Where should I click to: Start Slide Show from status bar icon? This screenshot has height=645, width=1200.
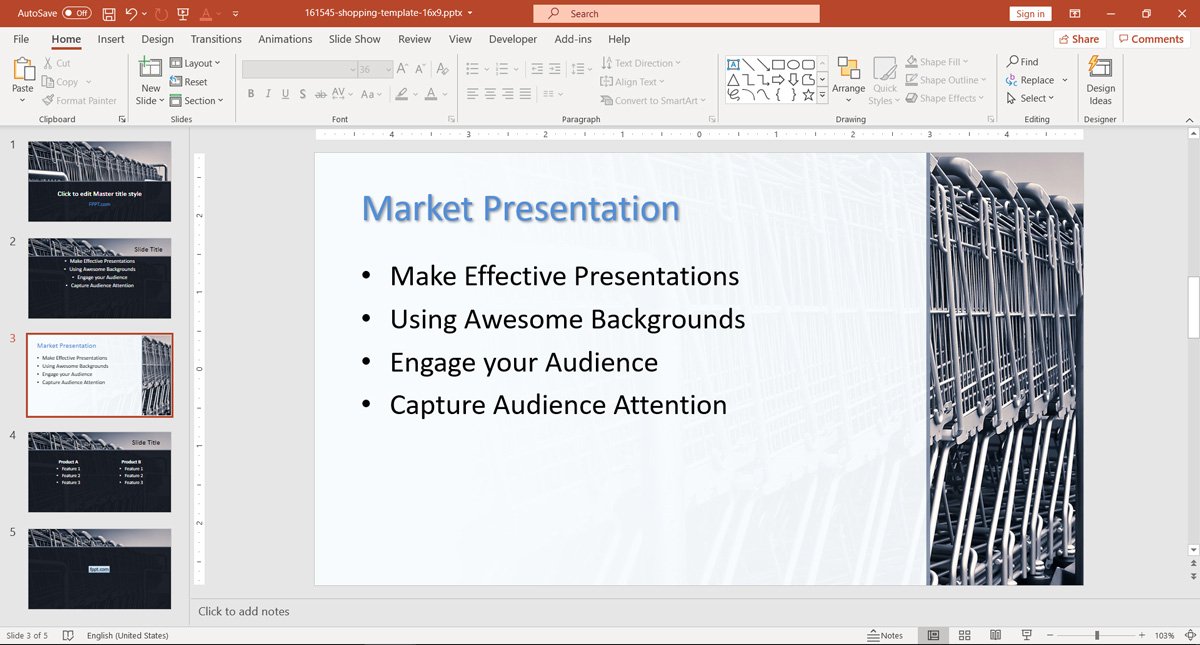pos(1026,635)
